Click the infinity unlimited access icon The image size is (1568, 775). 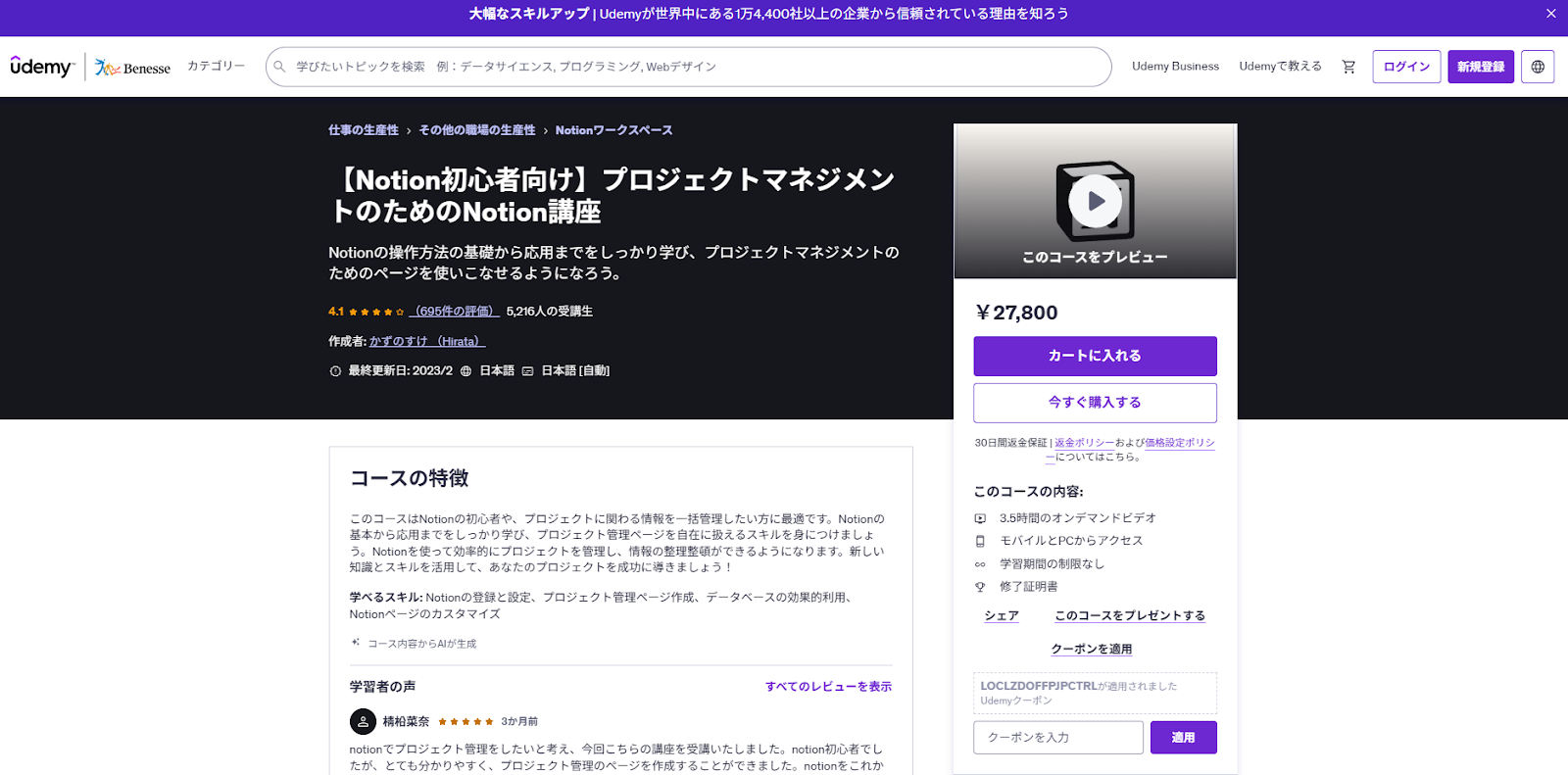[980, 564]
